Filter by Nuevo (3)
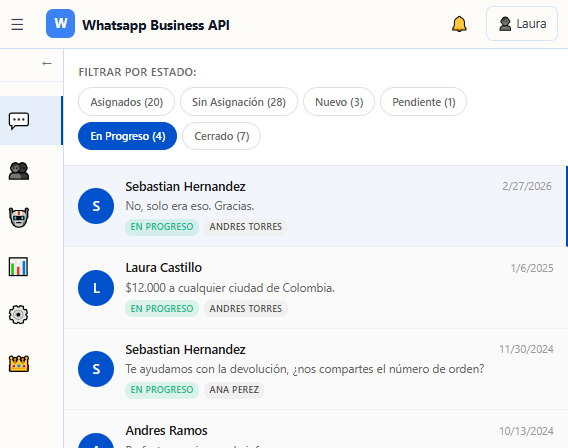 point(339,102)
